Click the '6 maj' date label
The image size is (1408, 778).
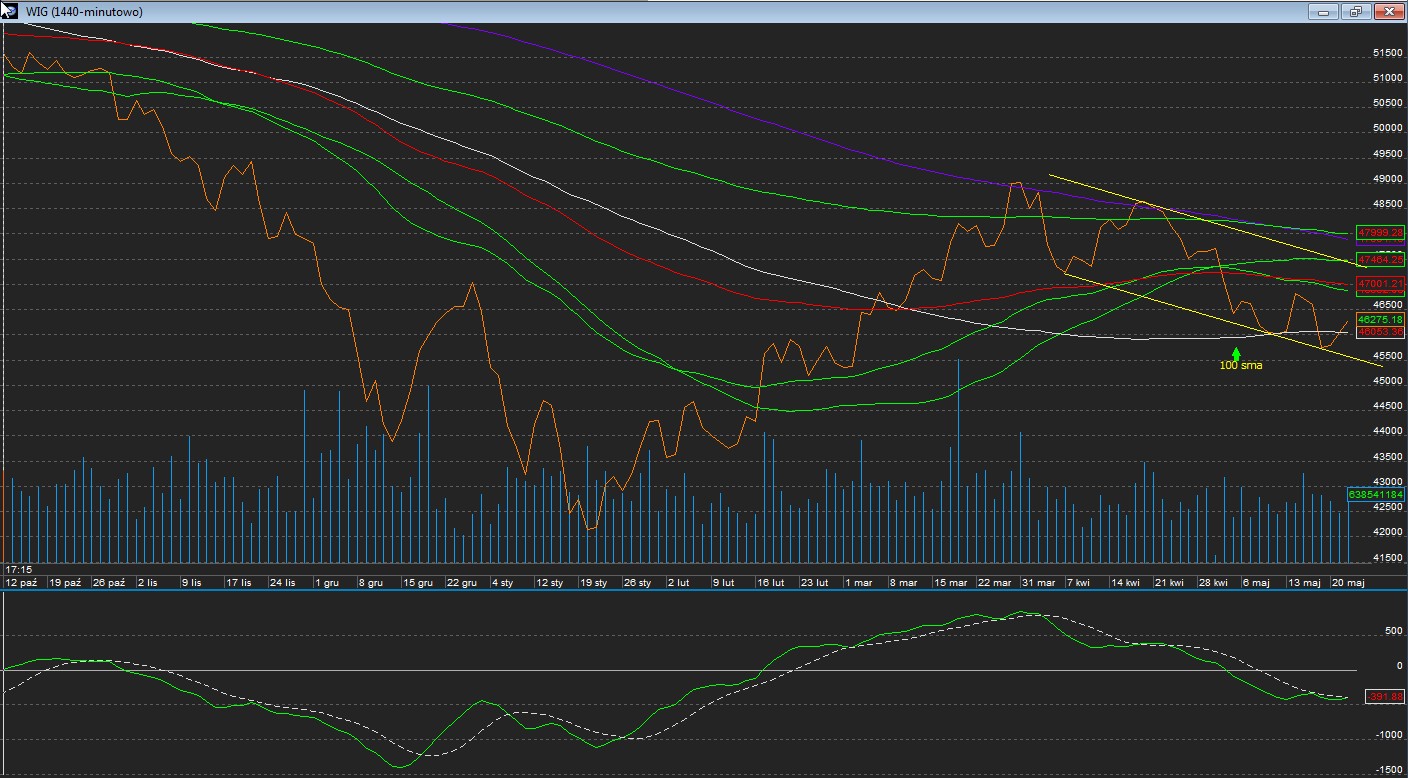pos(1257,581)
